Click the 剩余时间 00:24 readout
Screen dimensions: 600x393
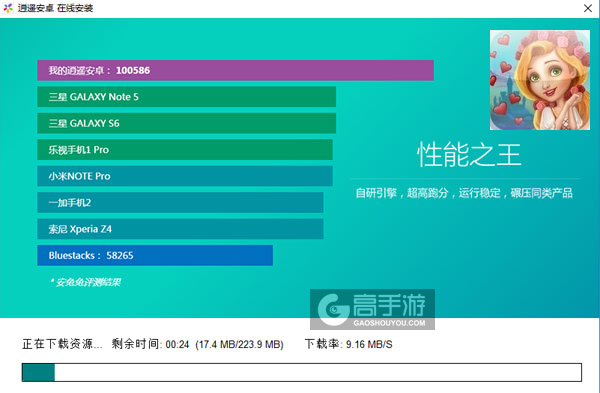tap(150, 344)
